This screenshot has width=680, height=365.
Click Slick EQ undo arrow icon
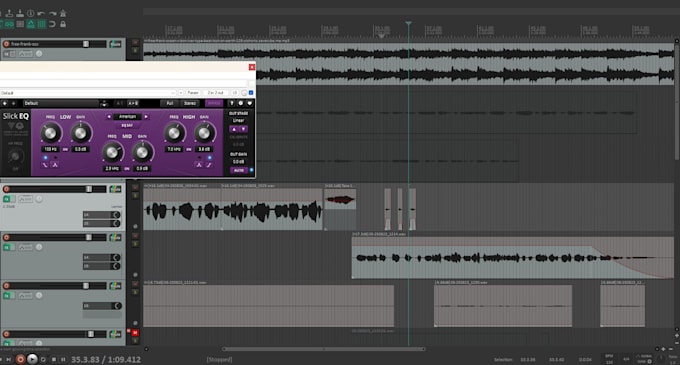coord(5,103)
